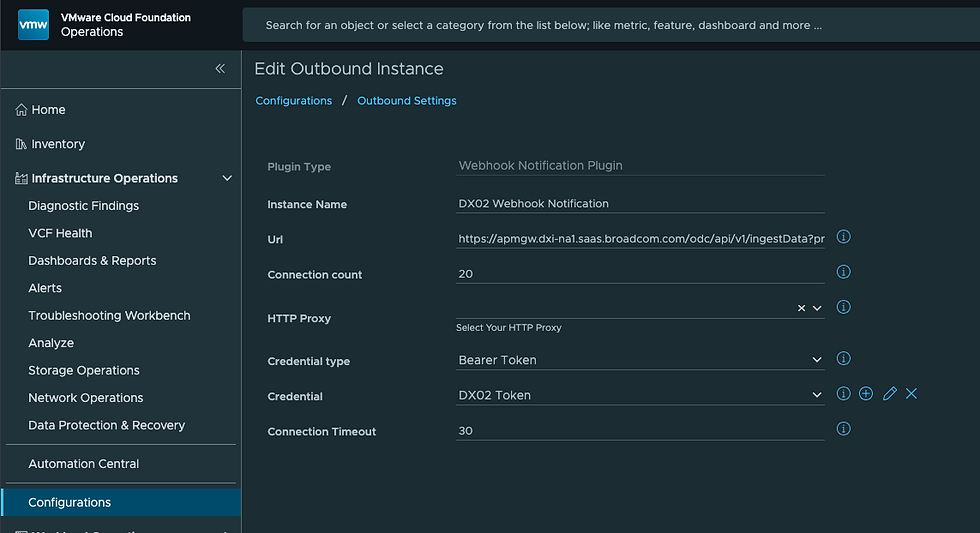Click the Outbound Settings breadcrumb link
980x533 pixels.
point(407,101)
